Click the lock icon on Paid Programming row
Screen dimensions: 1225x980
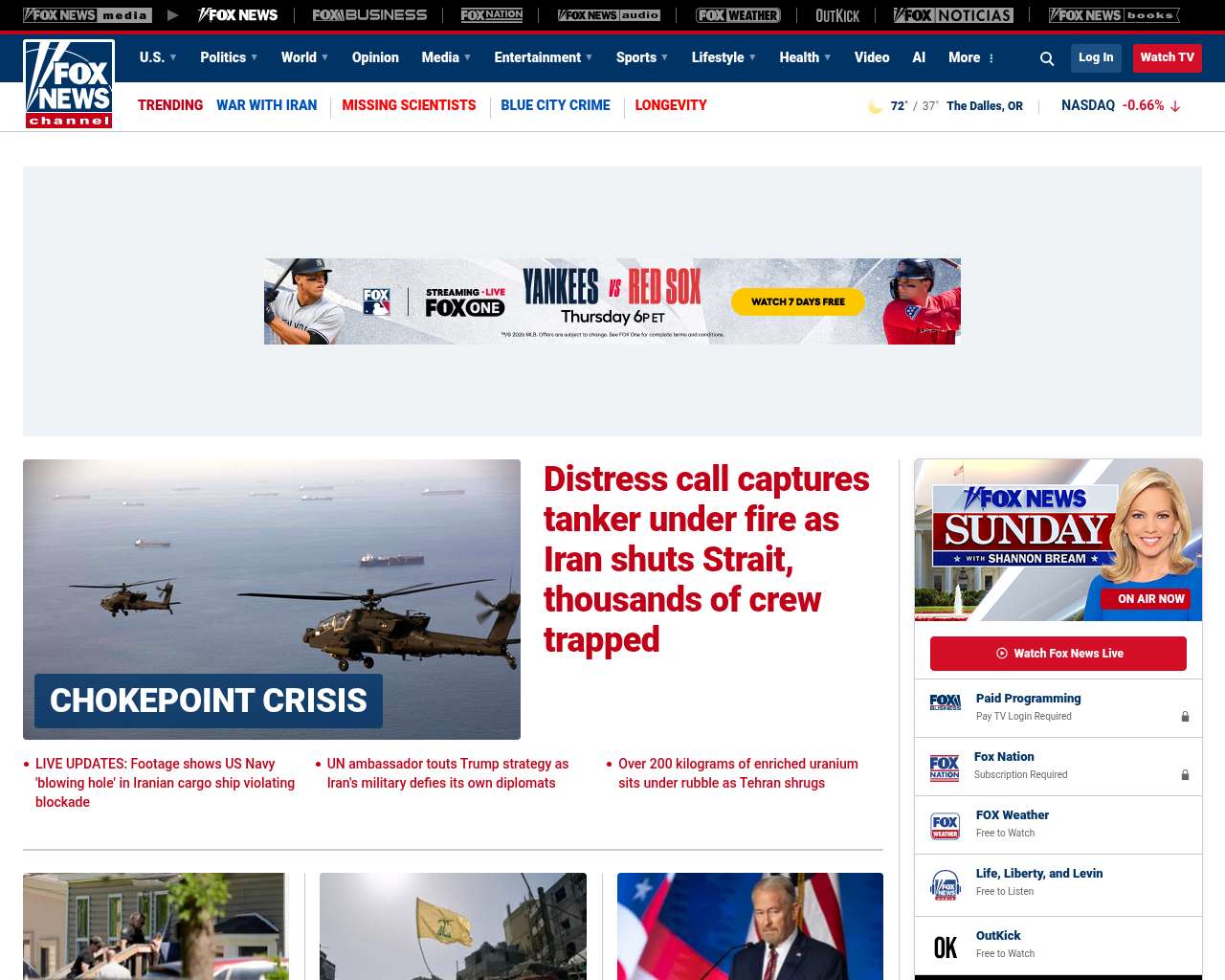click(x=1185, y=717)
